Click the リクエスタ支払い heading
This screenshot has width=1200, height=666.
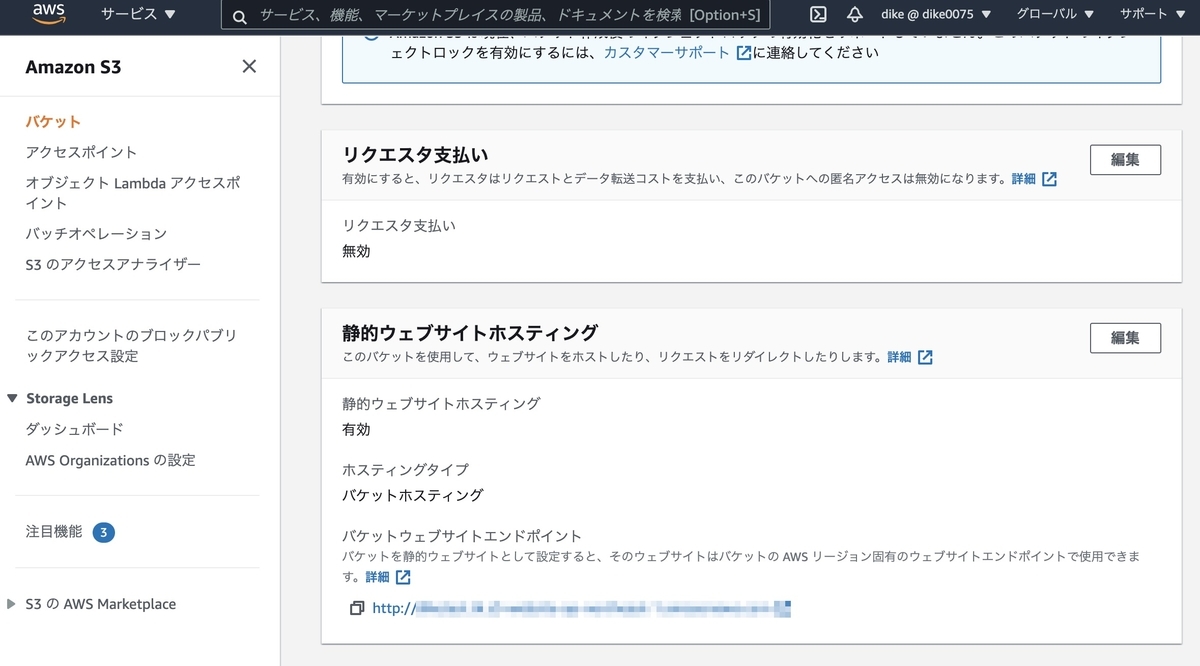415,154
